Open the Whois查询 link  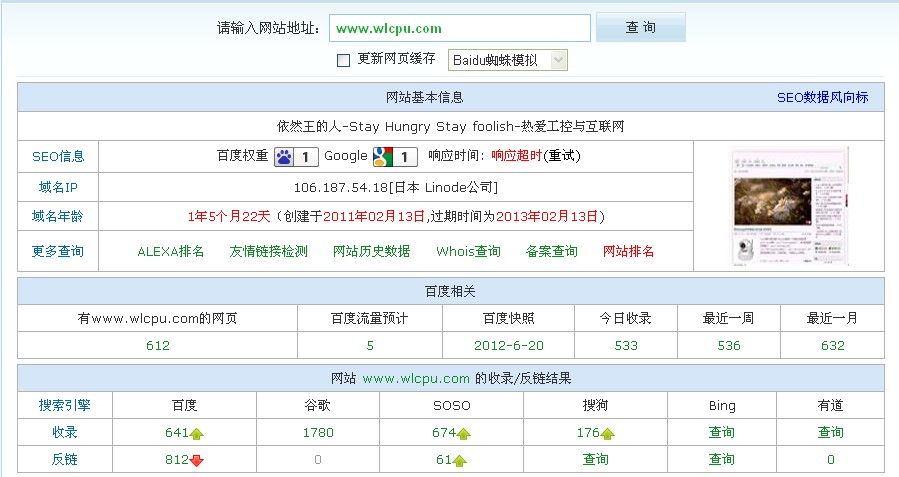[468, 251]
